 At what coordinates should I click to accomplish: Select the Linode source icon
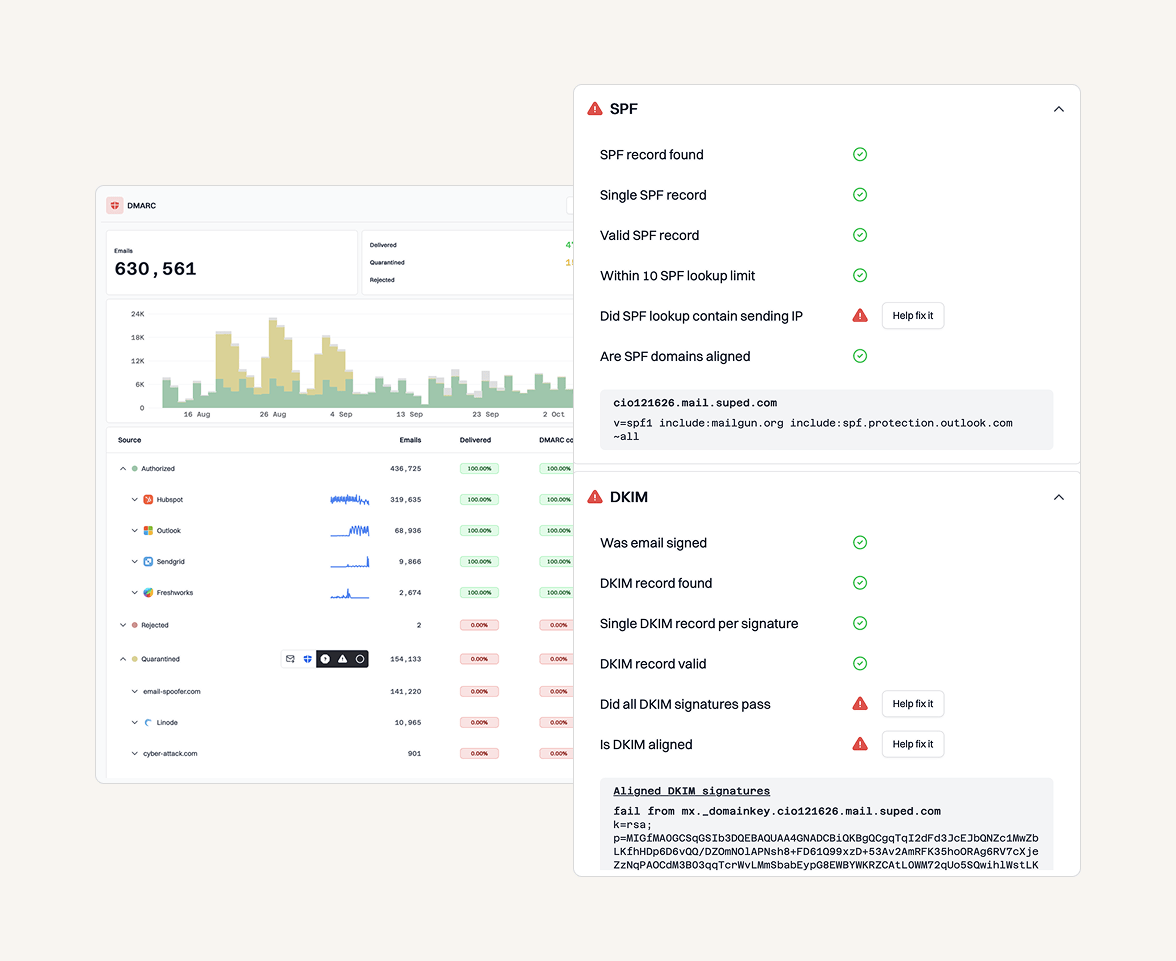click(x=148, y=722)
